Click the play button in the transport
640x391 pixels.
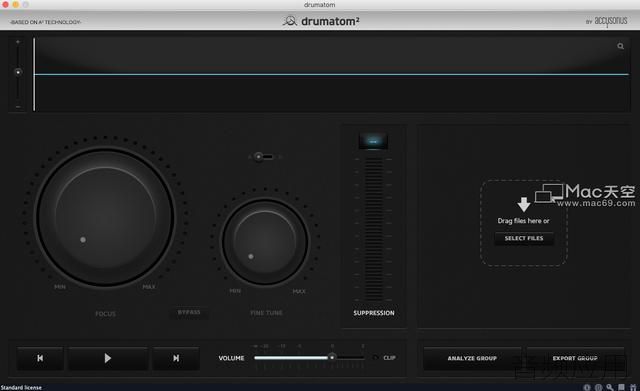coord(108,358)
